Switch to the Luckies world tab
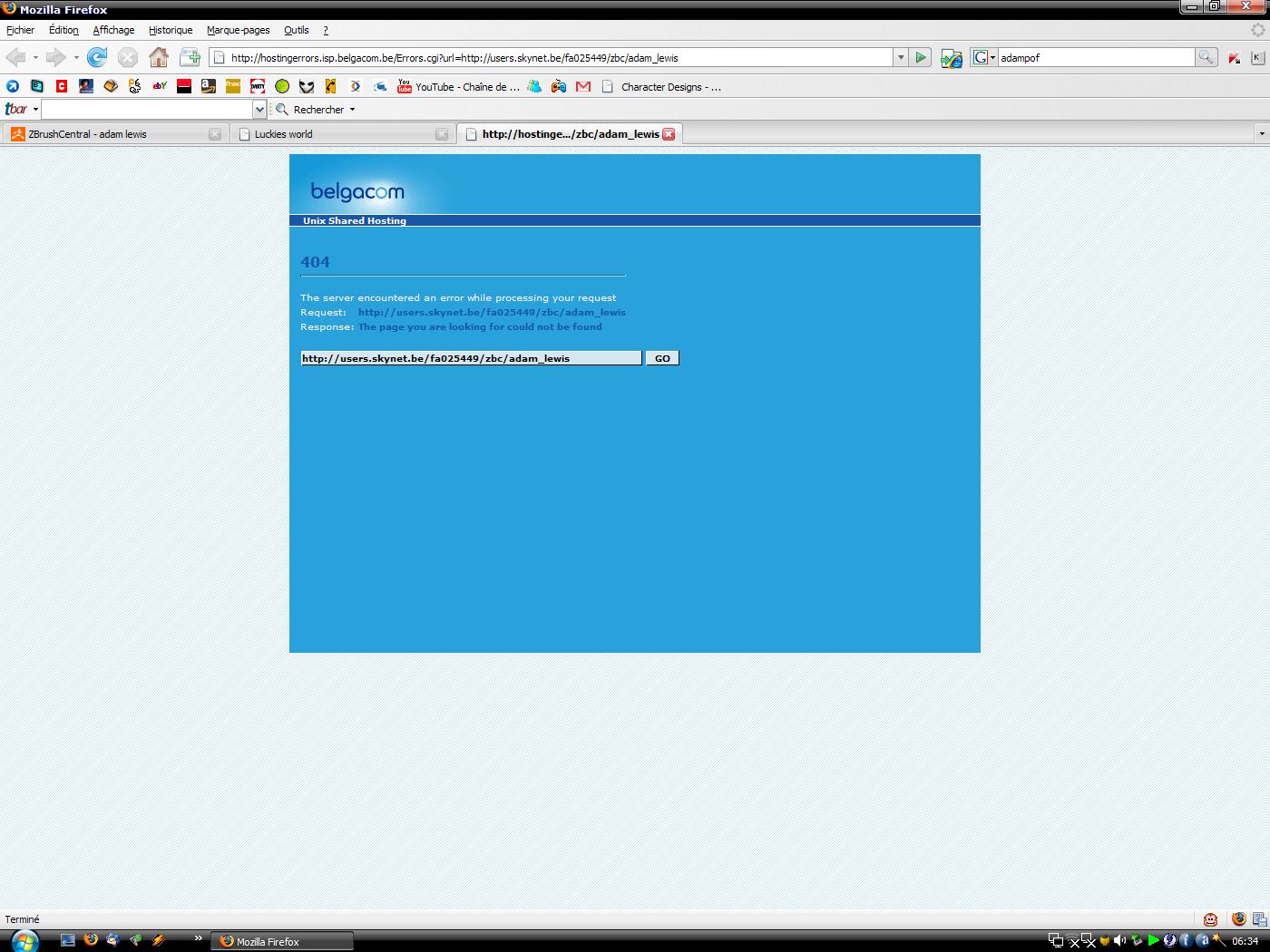 click(x=341, y=134)
